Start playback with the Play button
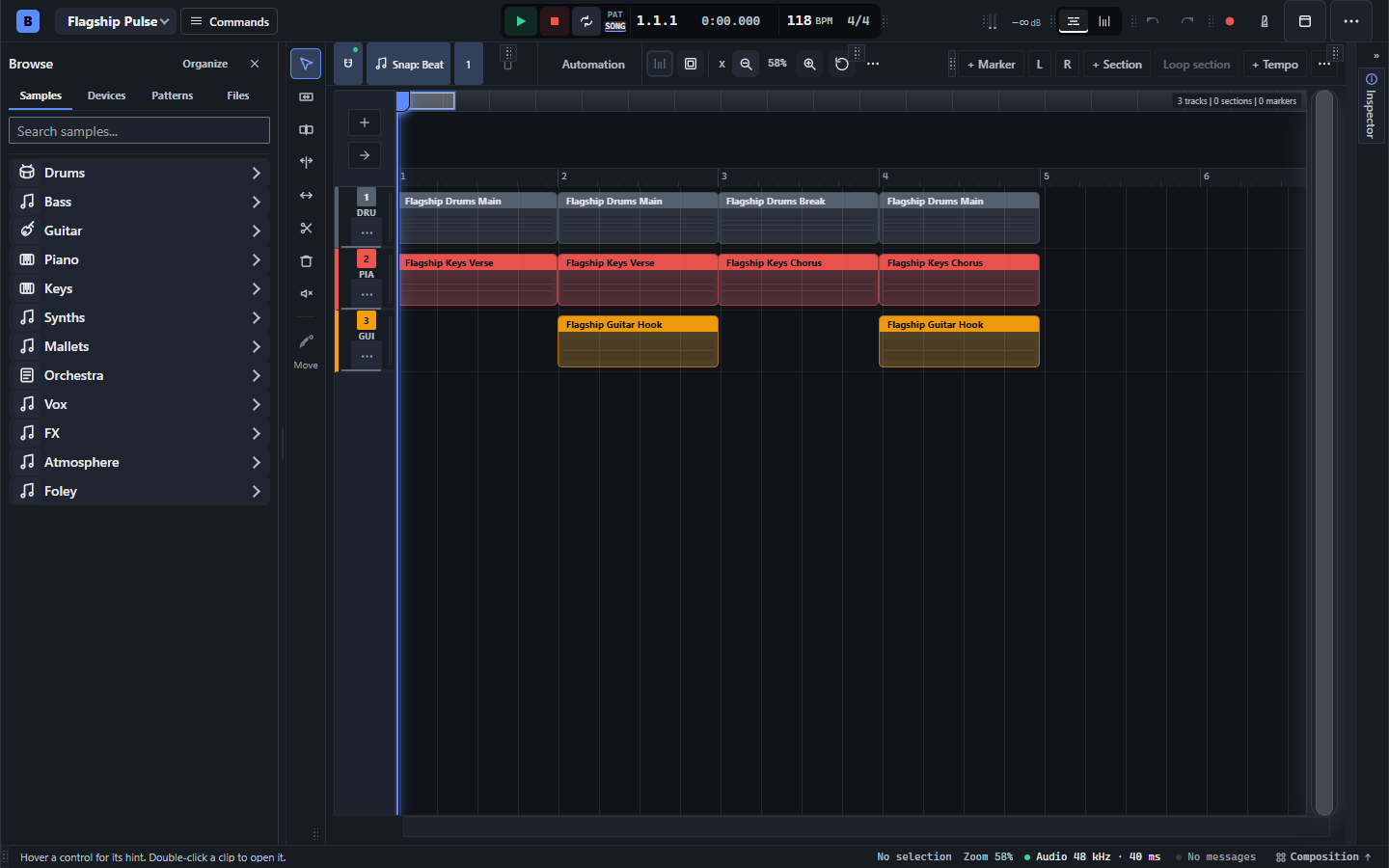Screen dimensions: 1389x868 (x=521, y=21)
